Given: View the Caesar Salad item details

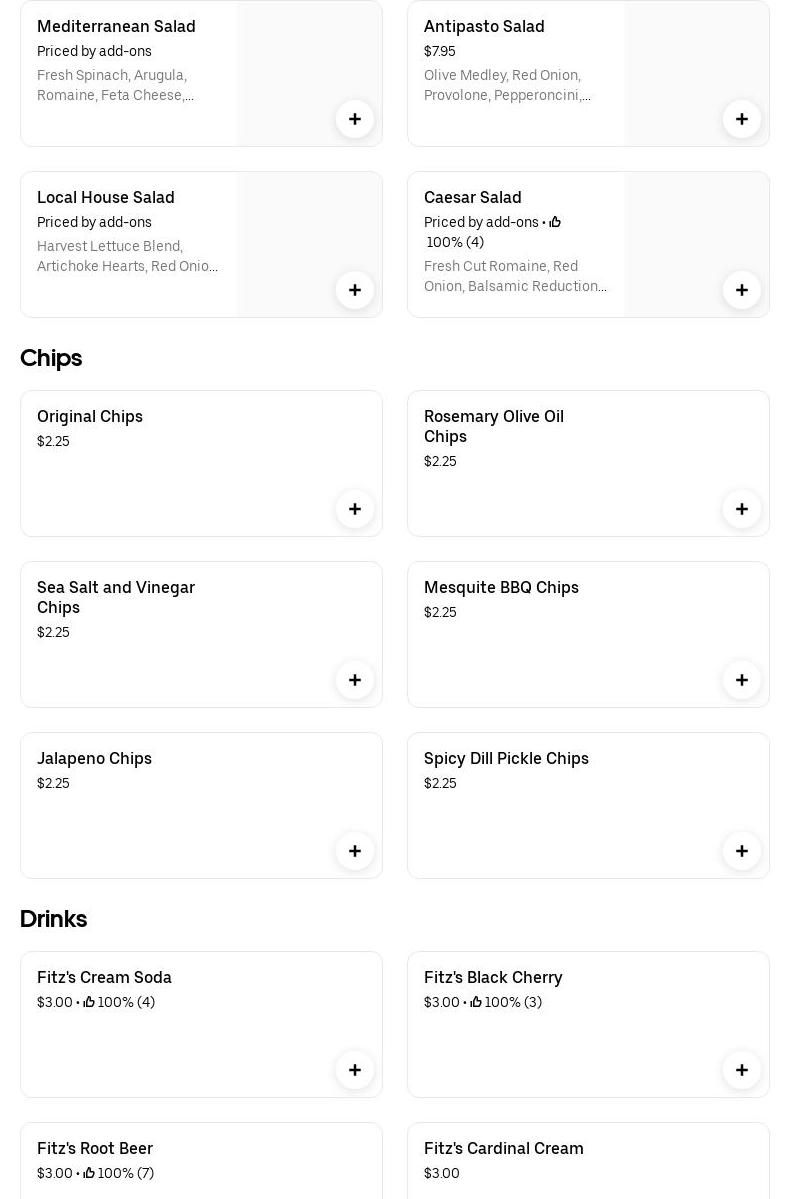Looking at the screenshot, I should pyautogui.click(x=472, y=197).
